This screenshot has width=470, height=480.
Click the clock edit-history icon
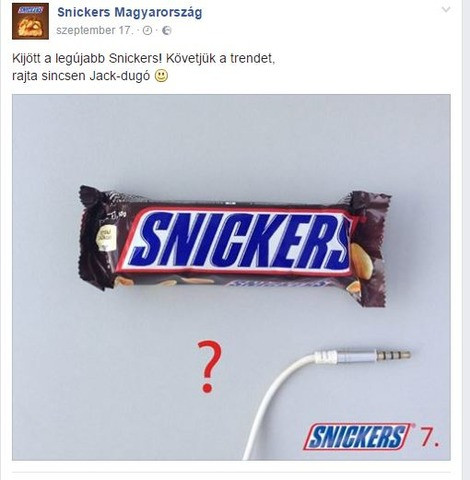pos(147,31)
